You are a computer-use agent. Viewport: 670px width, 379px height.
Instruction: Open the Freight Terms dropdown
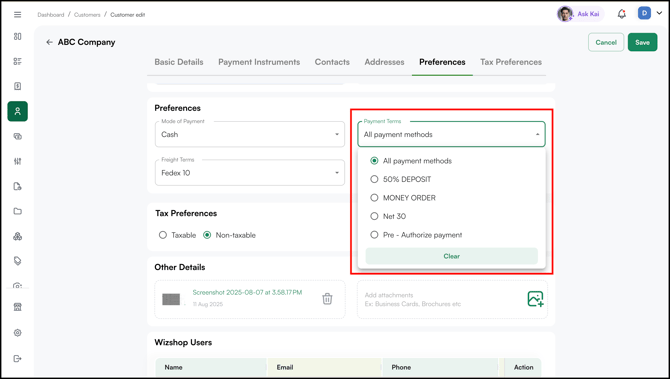click(x=250, y=173)
